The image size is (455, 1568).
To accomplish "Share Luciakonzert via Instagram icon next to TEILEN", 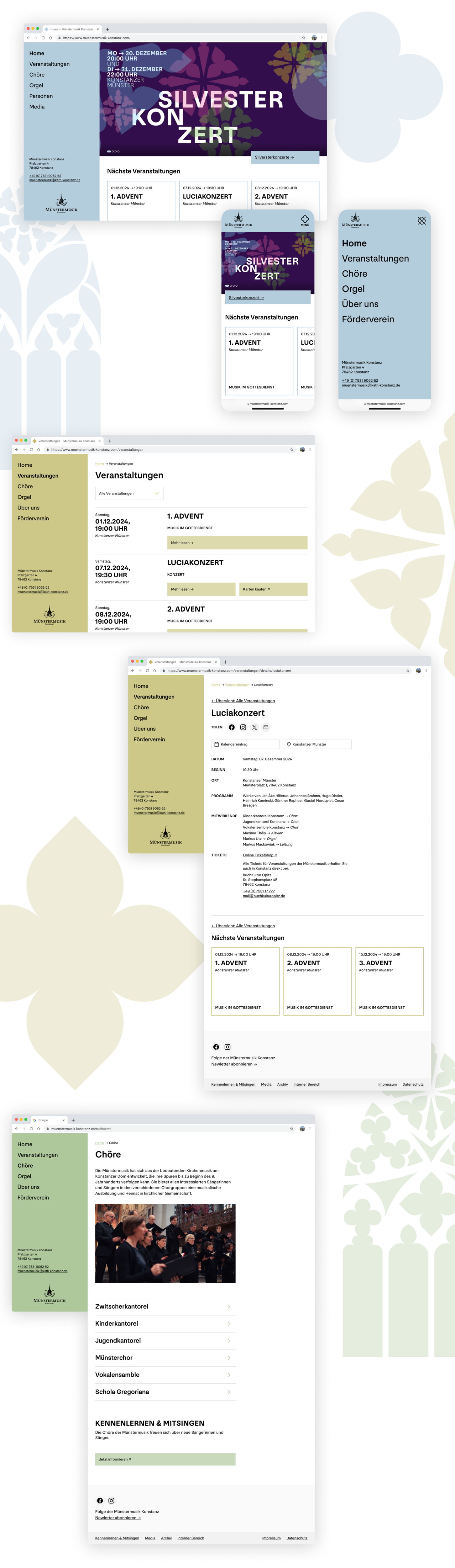I will click(x=243, y=727).
